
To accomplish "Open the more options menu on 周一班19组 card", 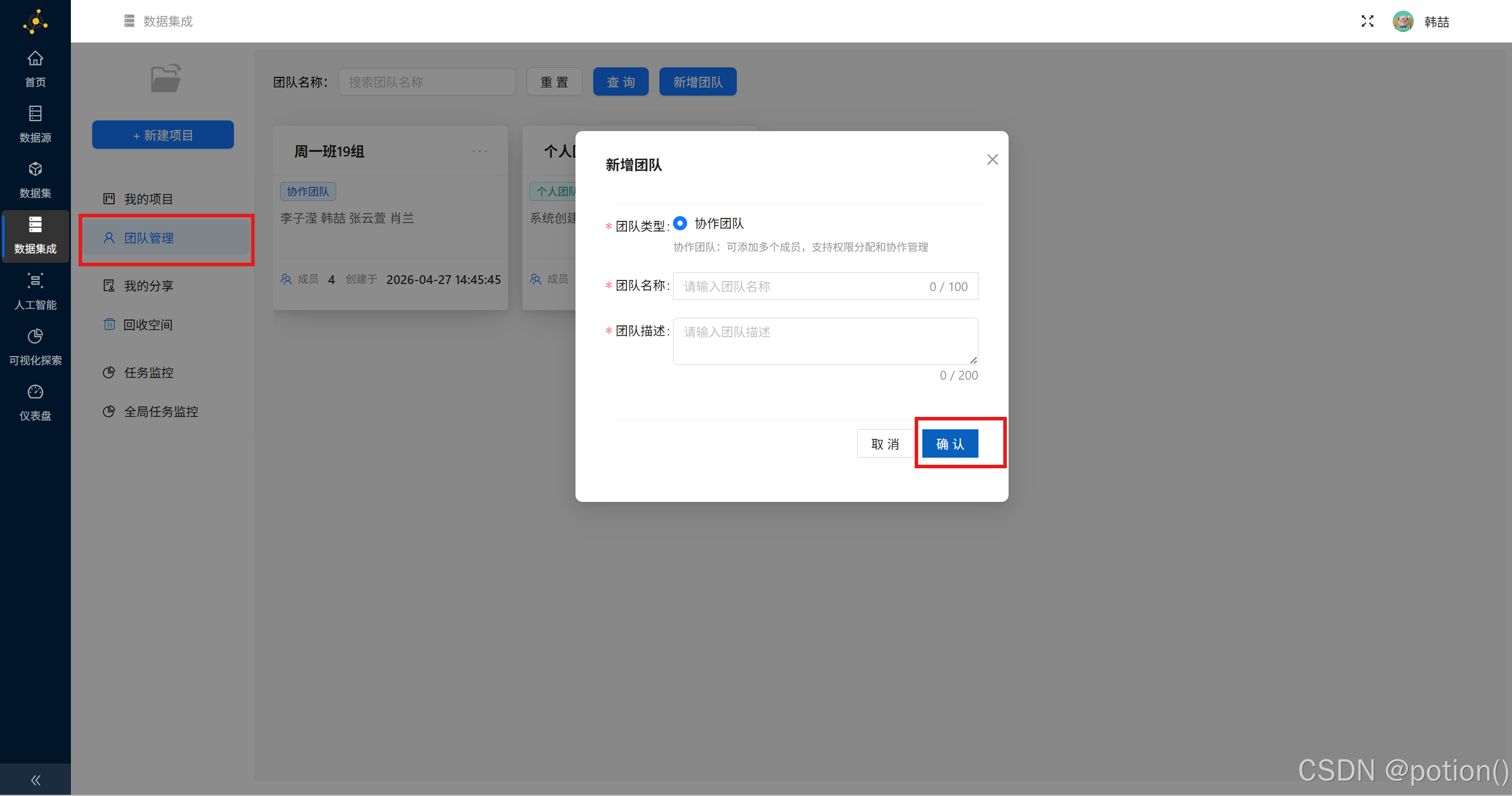I will click(x=480, y=151).
